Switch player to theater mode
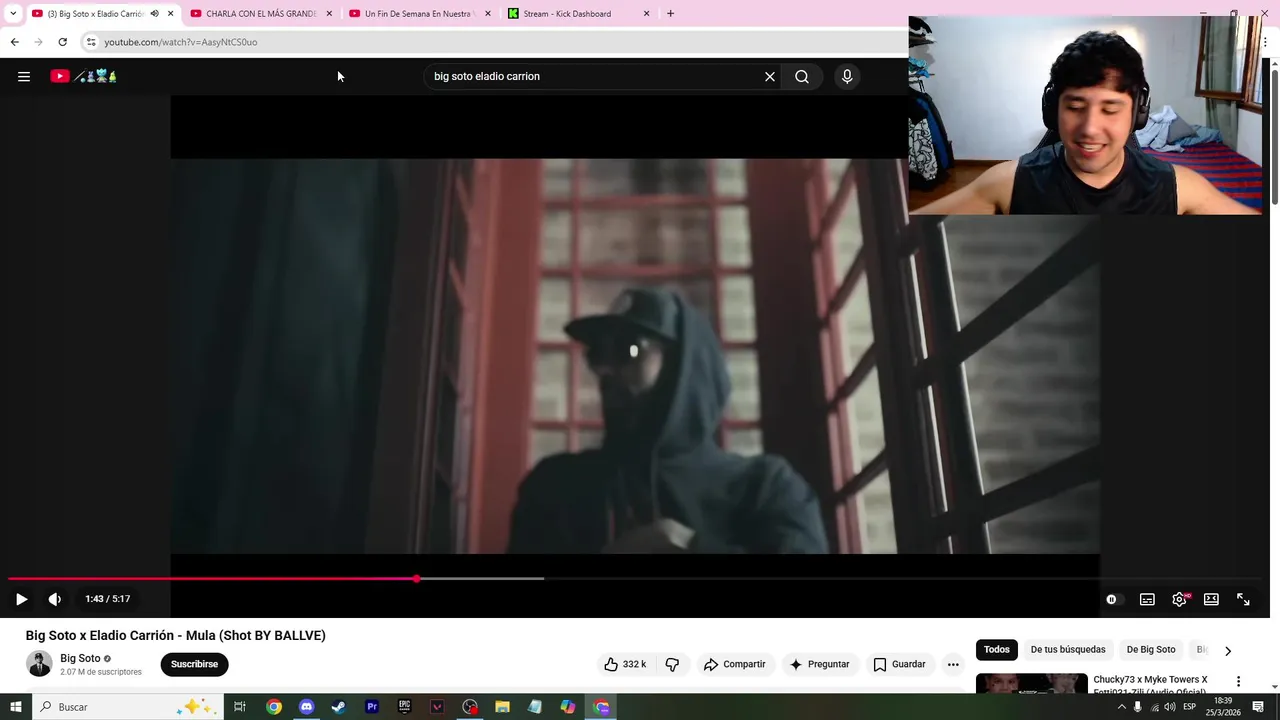 point(1211,599)
